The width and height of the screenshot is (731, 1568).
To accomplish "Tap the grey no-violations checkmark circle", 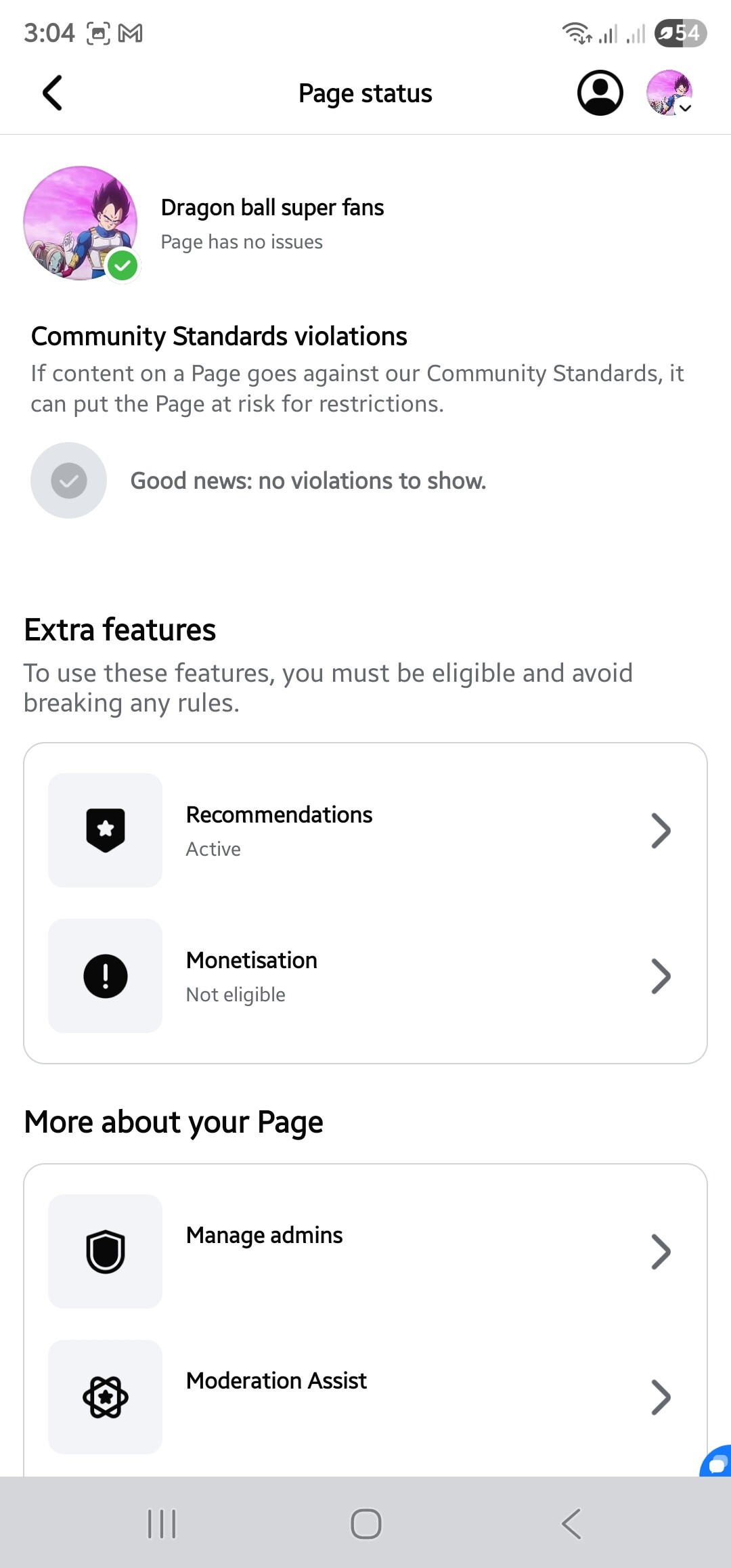I will point(68,481).
